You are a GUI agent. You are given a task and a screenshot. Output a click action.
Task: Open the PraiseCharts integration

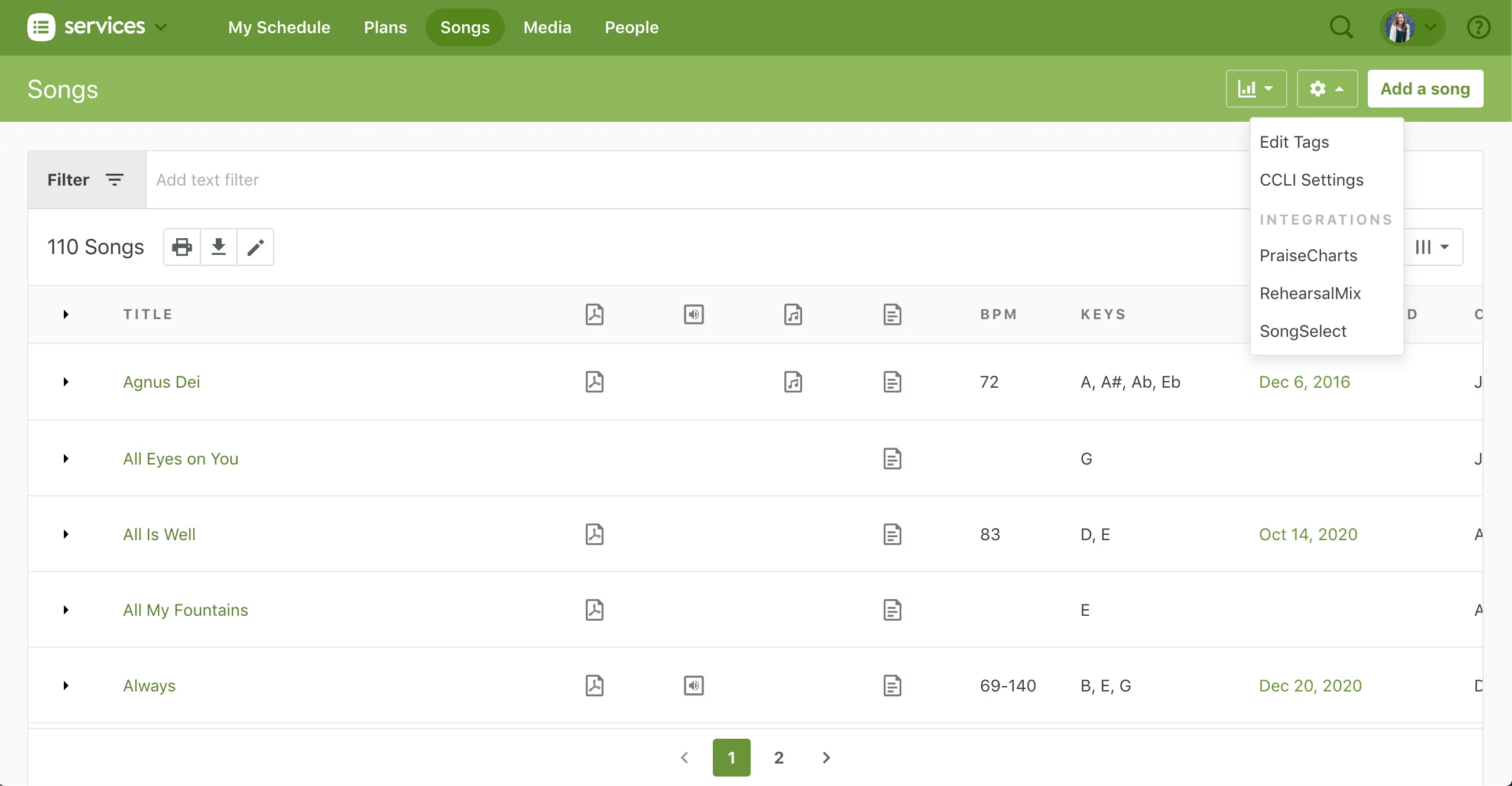click(x=1308, y=255)
